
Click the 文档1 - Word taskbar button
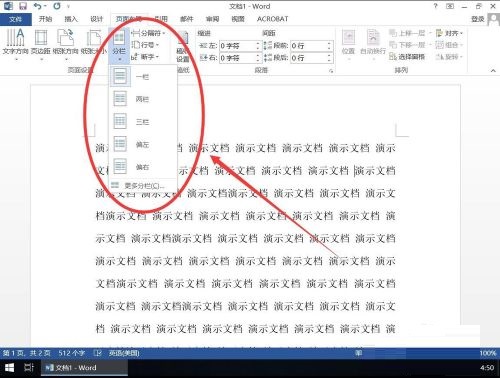coord(85,368)
